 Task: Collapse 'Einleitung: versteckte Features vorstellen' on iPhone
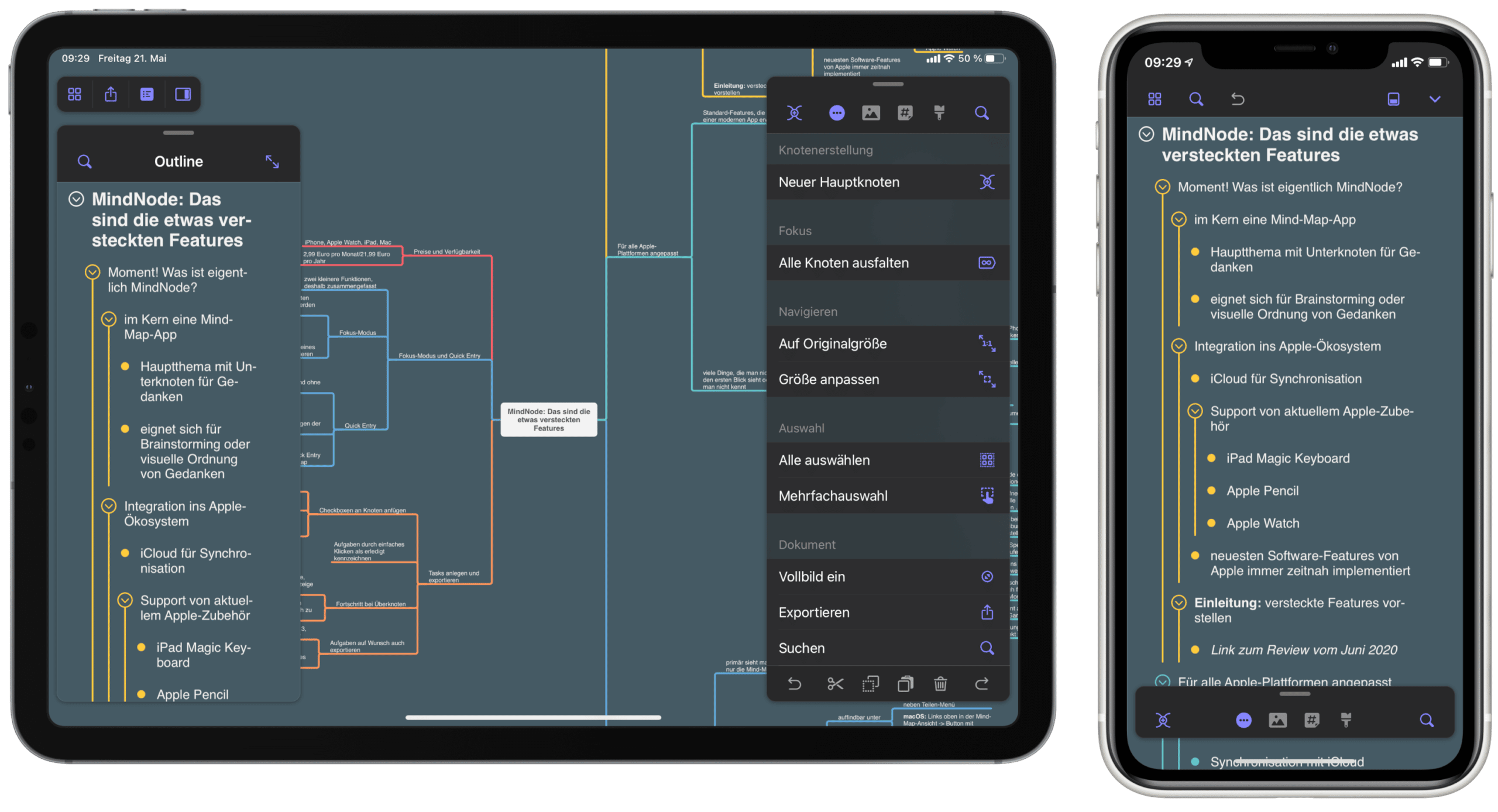tap(1179, 602)
